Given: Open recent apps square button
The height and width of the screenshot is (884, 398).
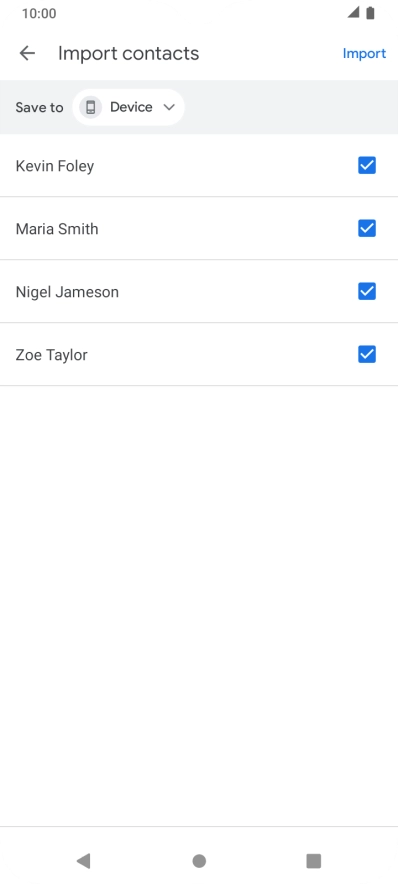Looking at the screenshot, I should [x=313, y=860].
